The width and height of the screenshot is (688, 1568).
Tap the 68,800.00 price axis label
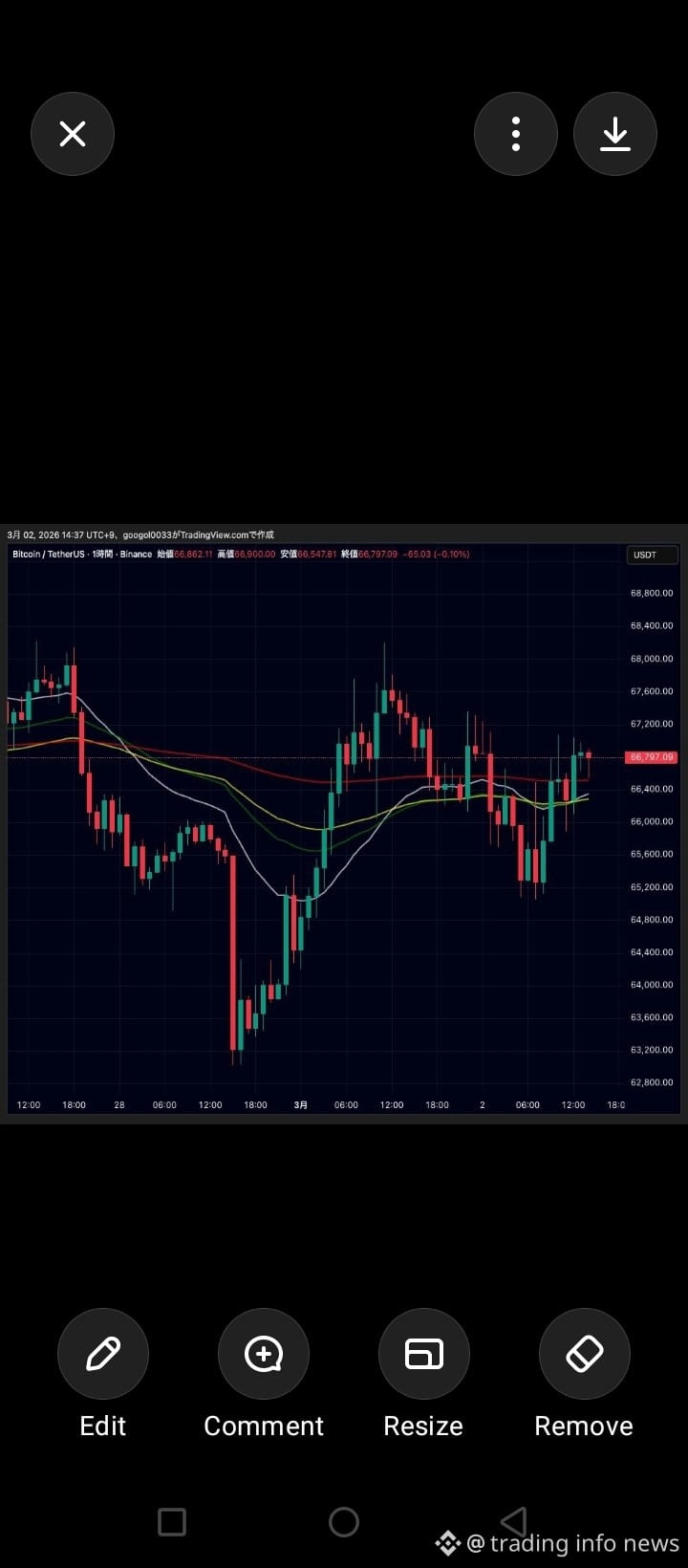(x=652, y=593)
